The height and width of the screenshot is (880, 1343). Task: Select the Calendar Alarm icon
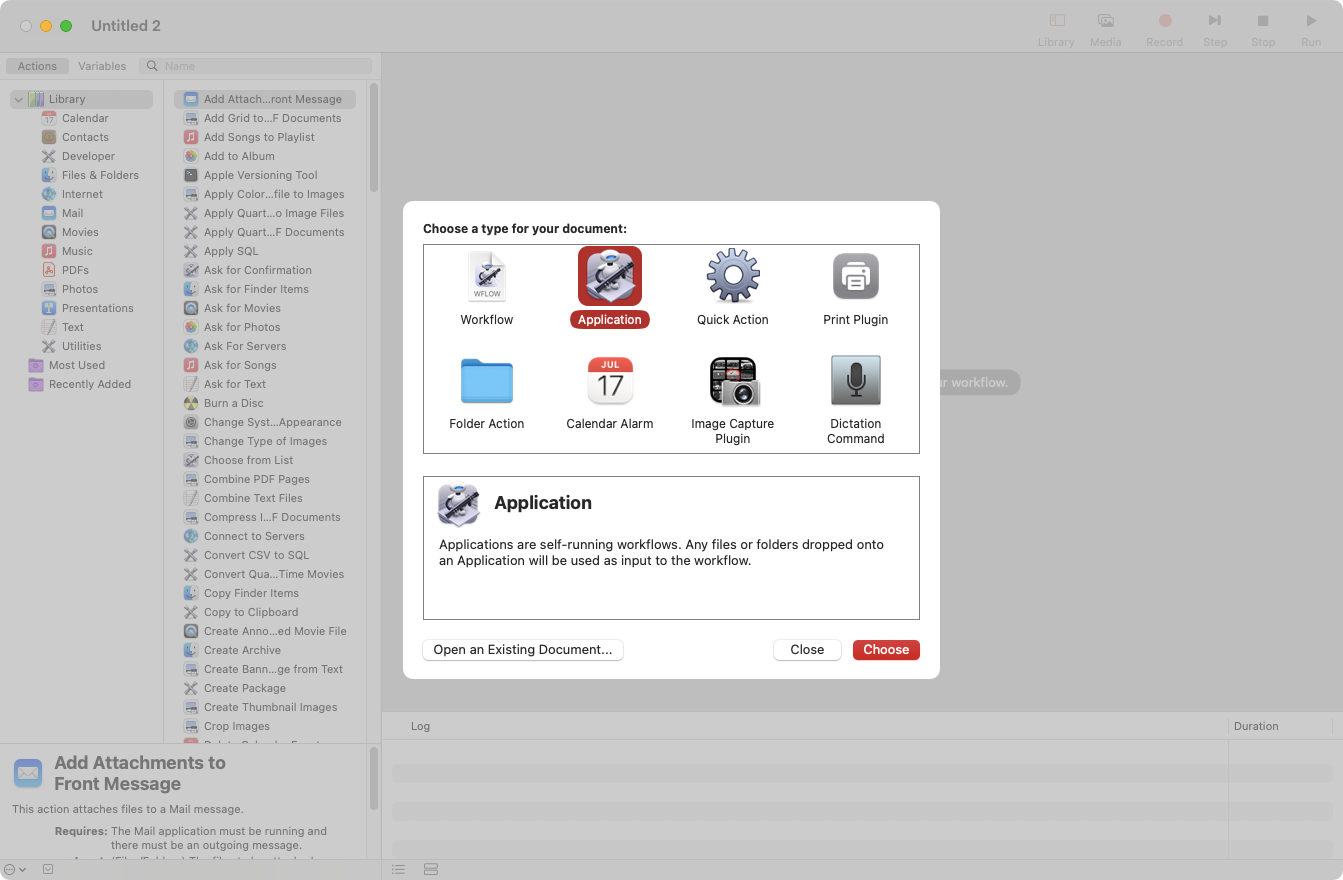[x=610, y=380]
